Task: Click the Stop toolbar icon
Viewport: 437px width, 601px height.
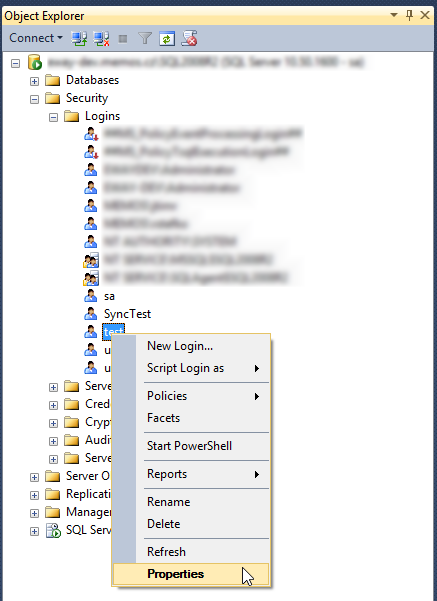Action: (123, 39)
